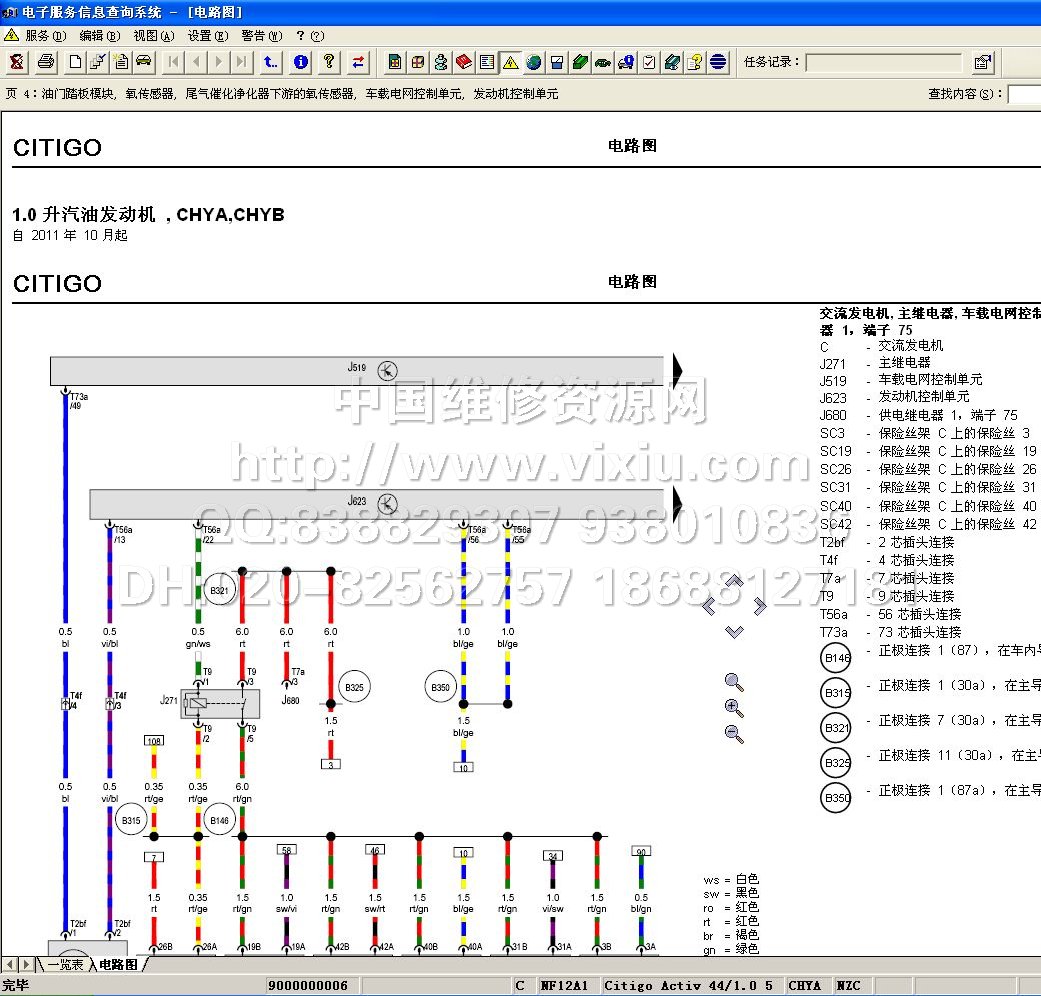Click the clipboard checkmark icon in toolbar

tap(649, 62)
